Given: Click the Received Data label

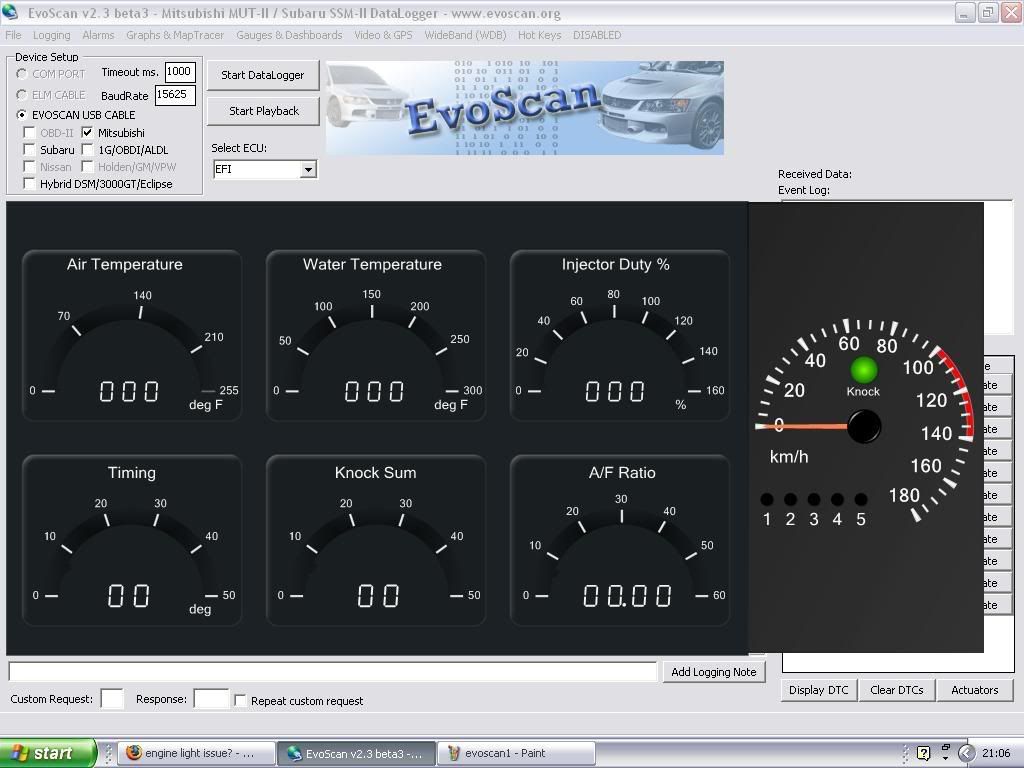Looking at the screenshot, I should pos(814,174).
